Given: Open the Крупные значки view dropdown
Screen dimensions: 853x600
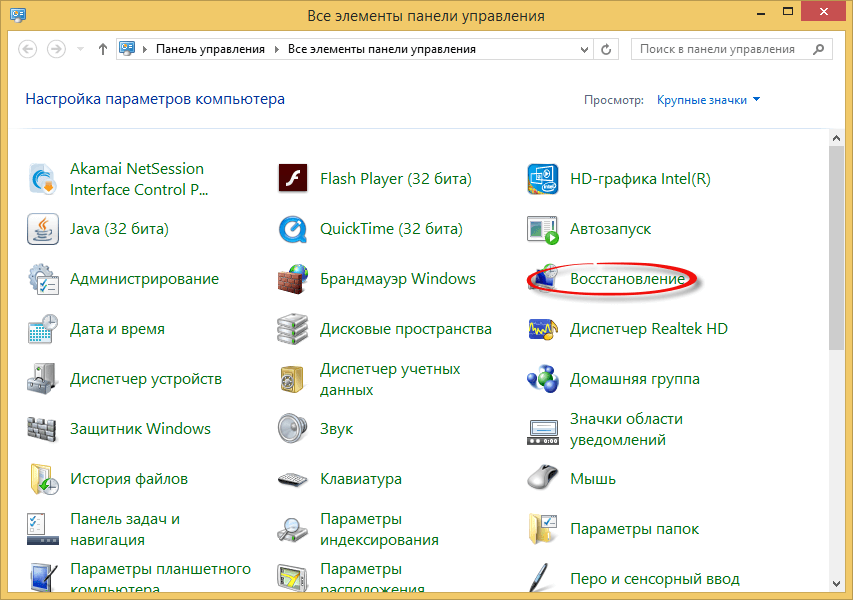Looking at the screenshot, I should pos(708,100).
